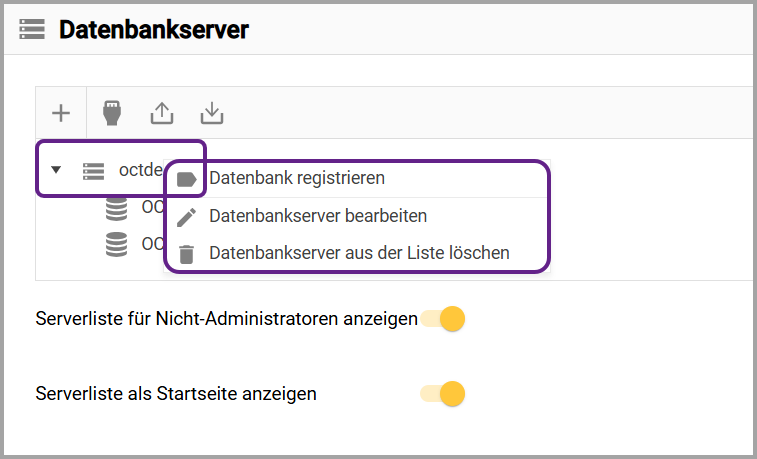The height and width of the screenshot is (459, 757).
Task: Click the first database cylinder icon
Action: [117, 209]
